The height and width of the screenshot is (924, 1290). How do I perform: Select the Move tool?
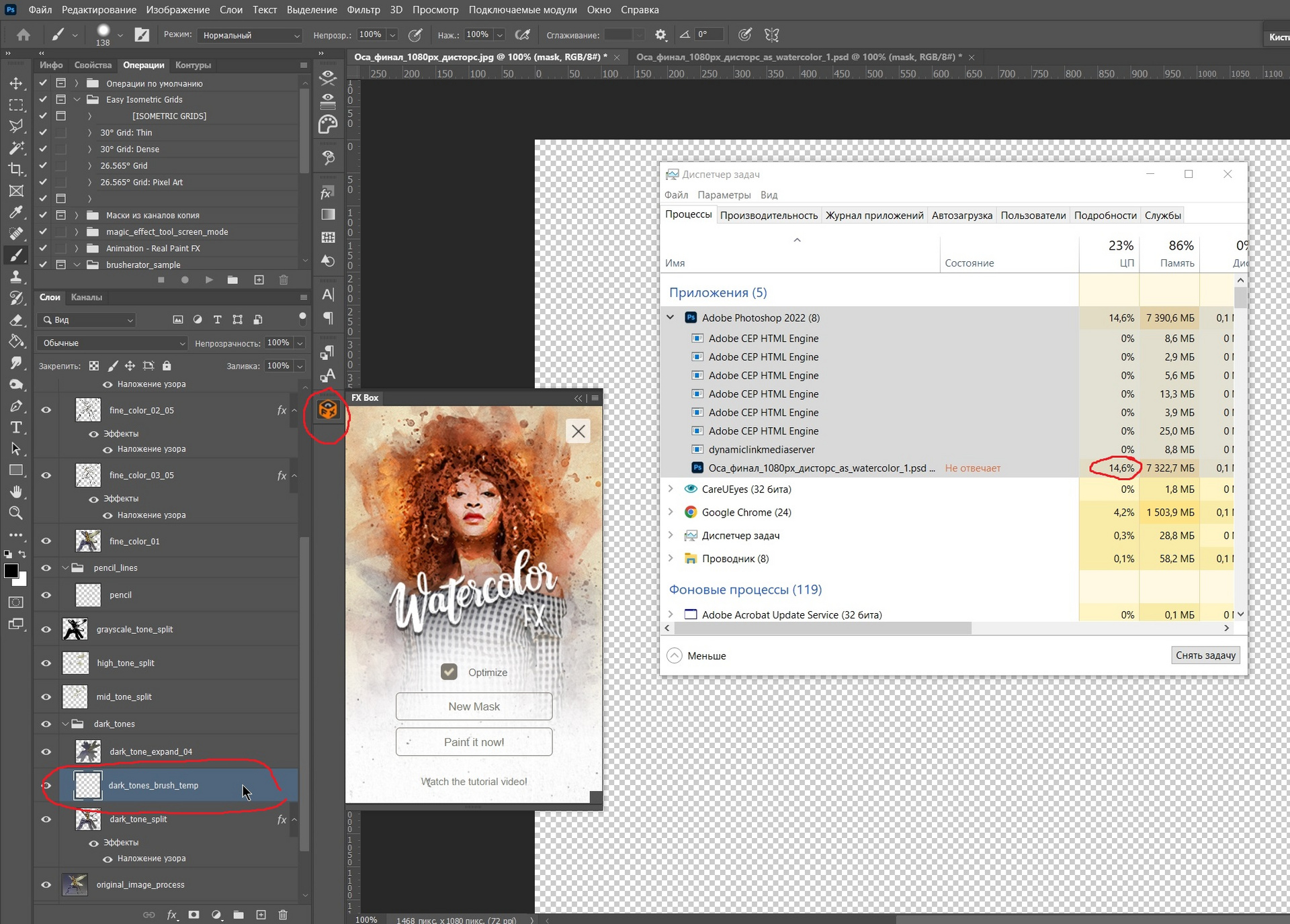coord(16,83)
